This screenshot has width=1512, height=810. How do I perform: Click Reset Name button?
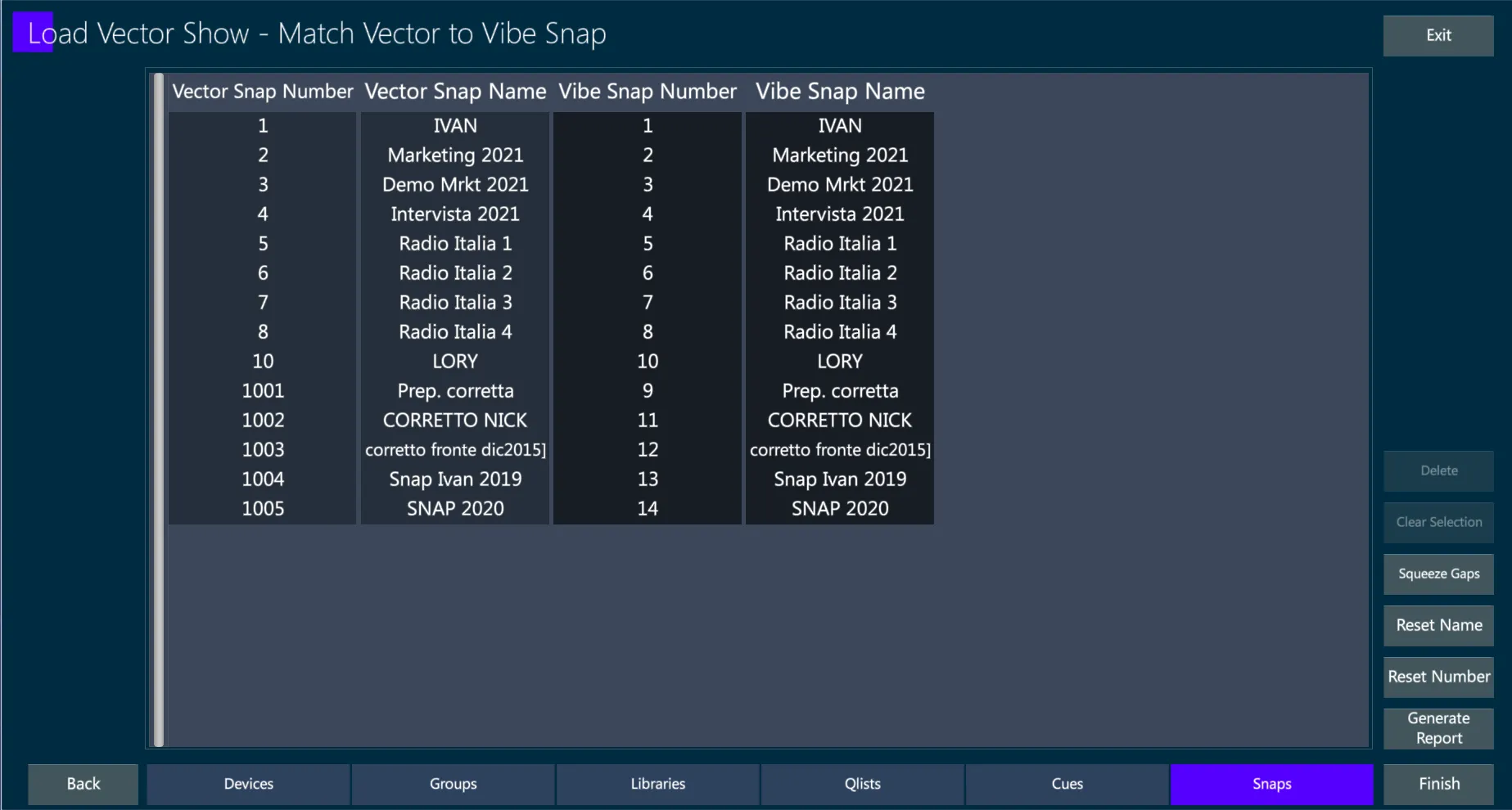[1438, 625]
